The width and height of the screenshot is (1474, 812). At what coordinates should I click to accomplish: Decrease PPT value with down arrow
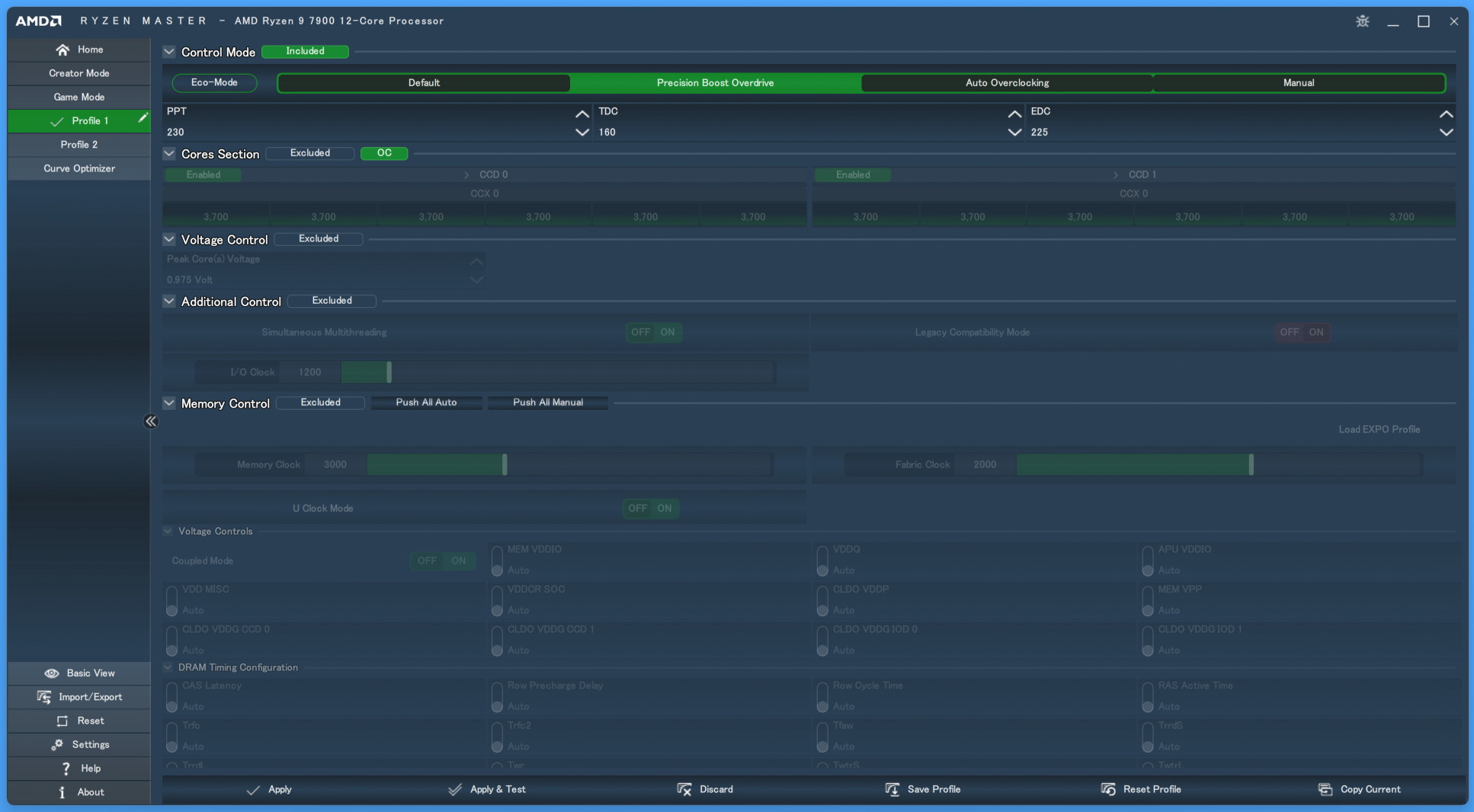pyautogui.click(x=582, y=133)
